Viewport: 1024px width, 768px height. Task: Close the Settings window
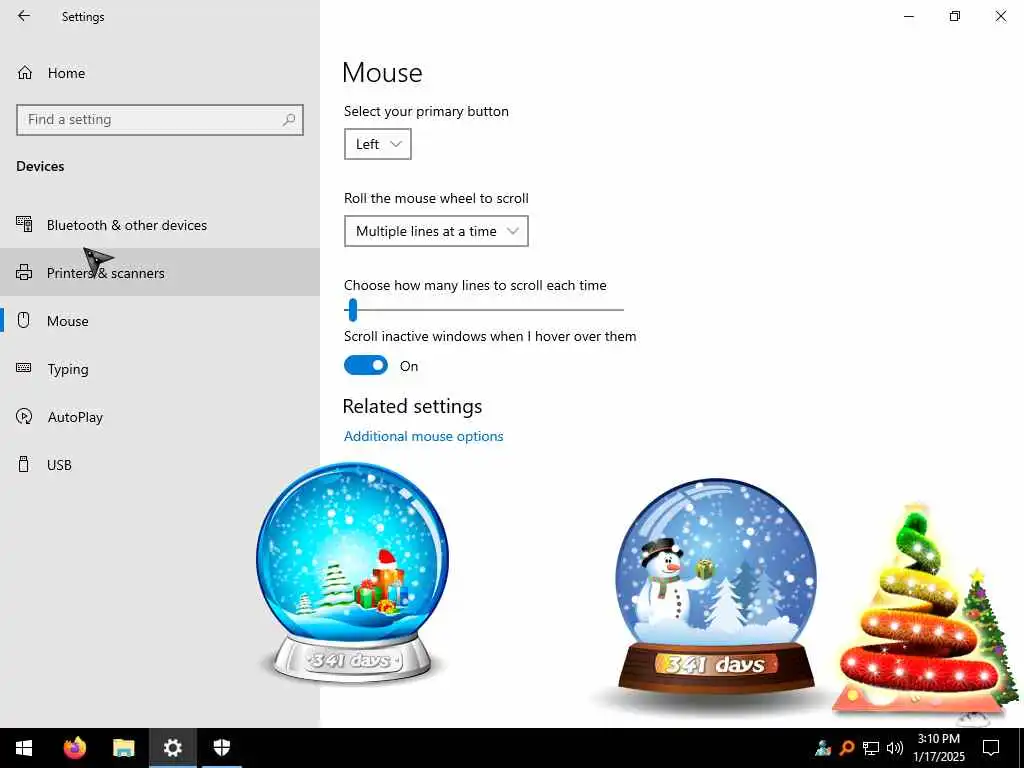[x=1000, y=16]
